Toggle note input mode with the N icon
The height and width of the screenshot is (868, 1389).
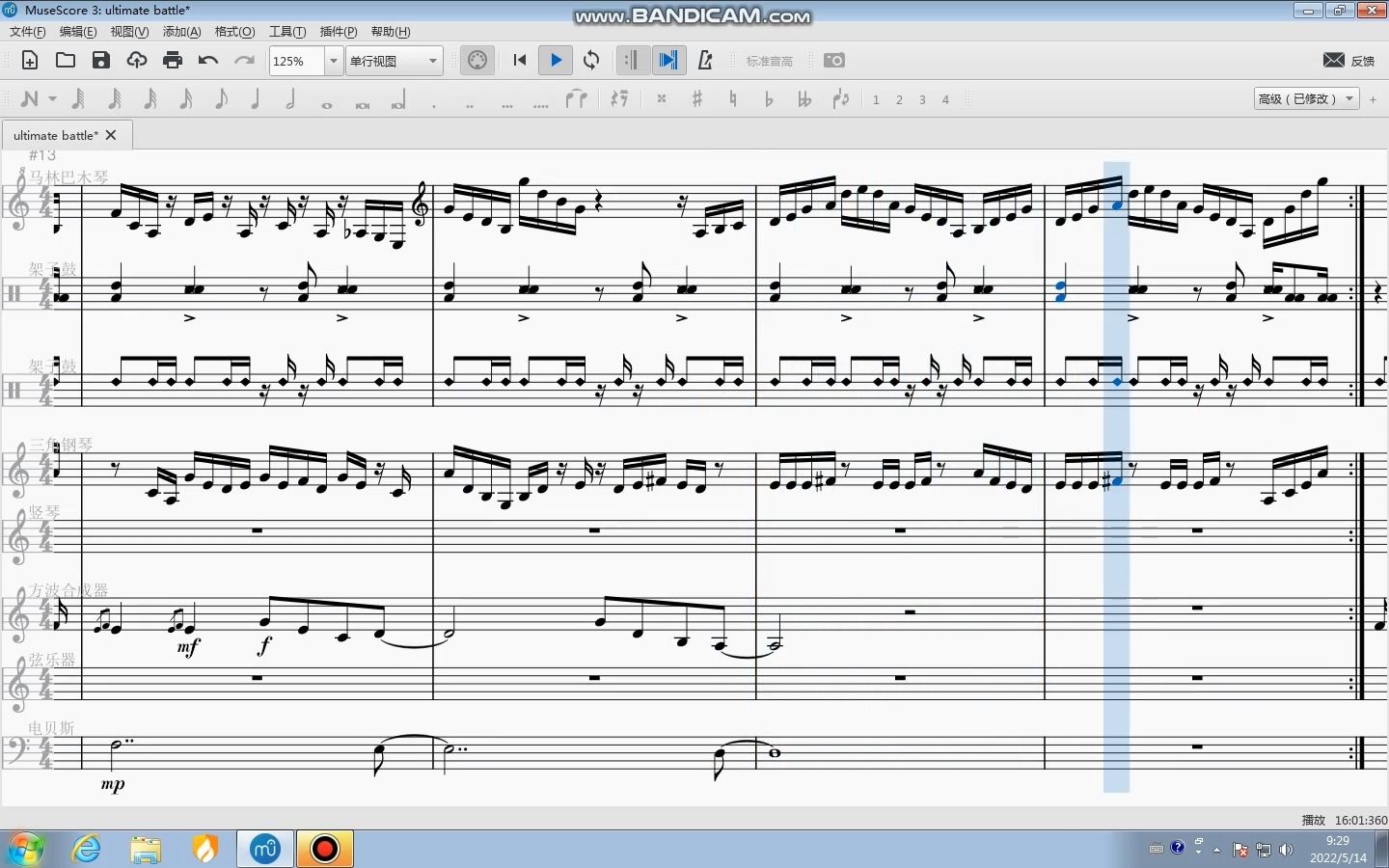[x=30, y=99]
